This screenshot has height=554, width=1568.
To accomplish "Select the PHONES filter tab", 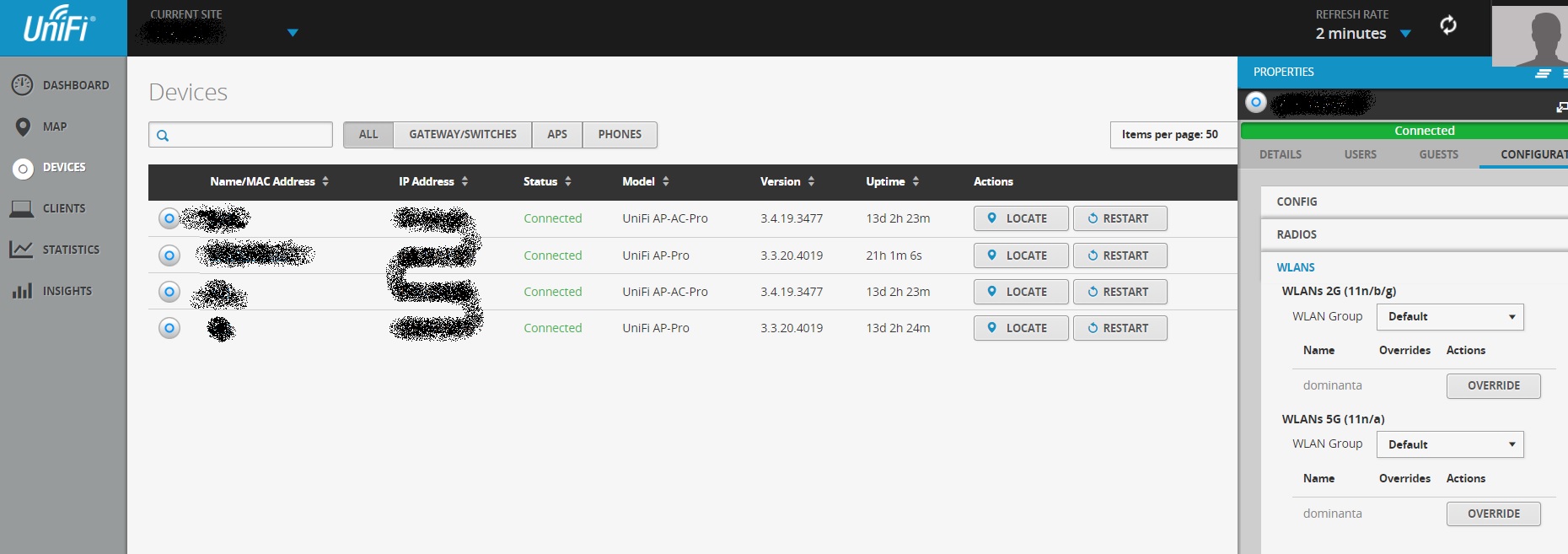I will (x=620, y=135).
